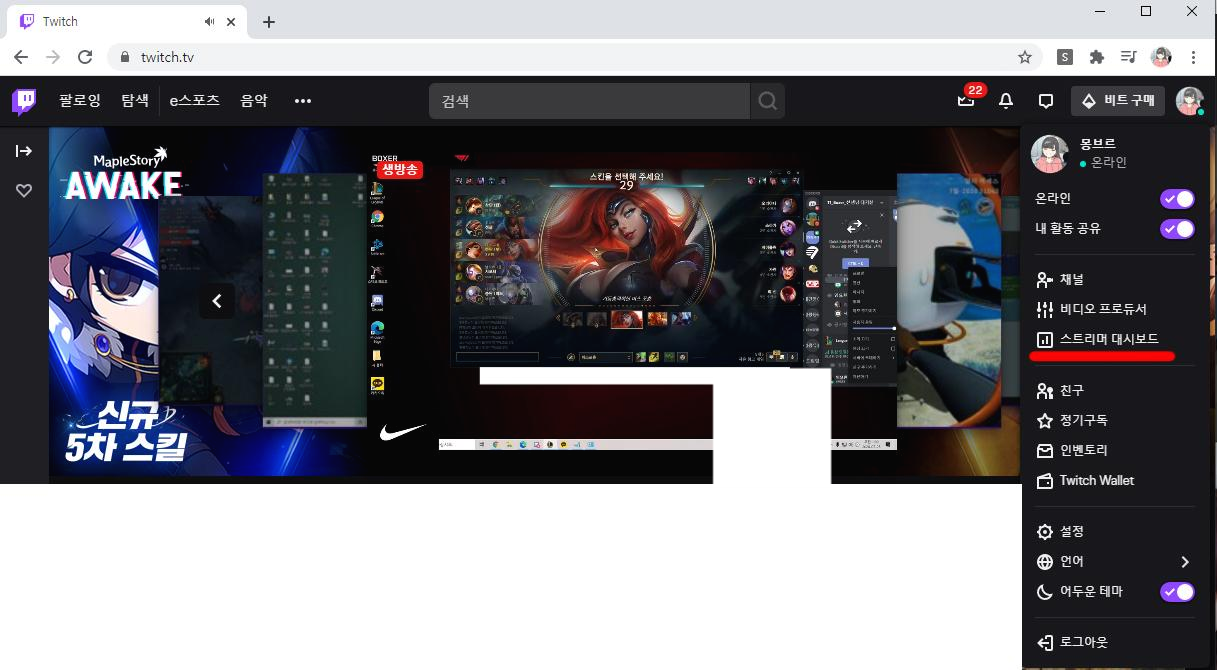Click the 스트리머 대시보드 chart icon
Screen dimensions: 1217x670
click(x=1045, y=340)
